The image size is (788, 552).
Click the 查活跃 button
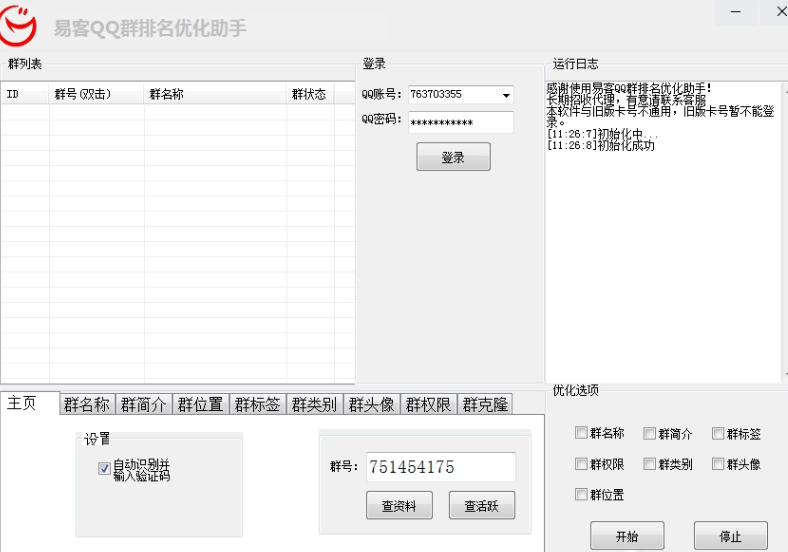point(481,505)
